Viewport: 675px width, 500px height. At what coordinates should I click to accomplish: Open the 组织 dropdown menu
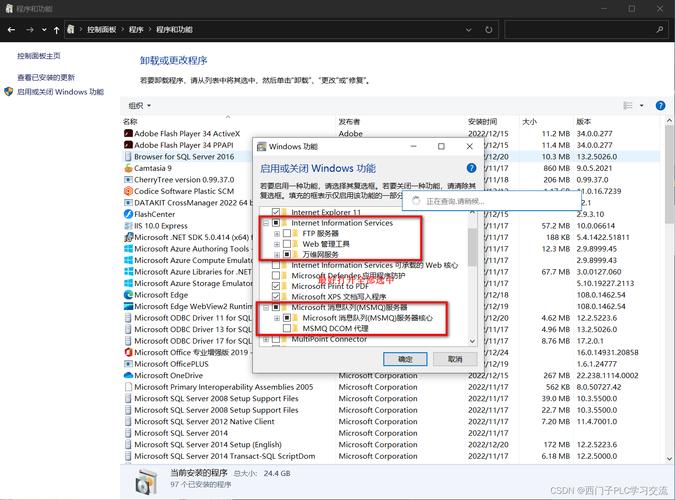(x=139, y=106)
